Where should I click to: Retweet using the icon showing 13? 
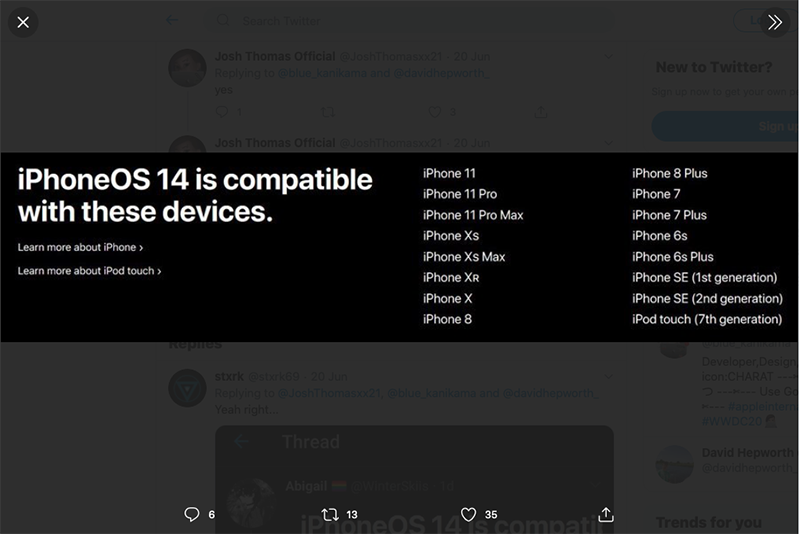(x=330, y=514)
